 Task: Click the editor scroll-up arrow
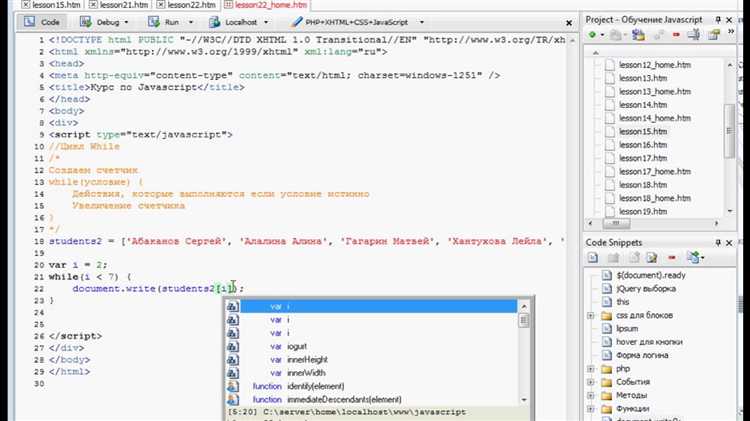coord(572,41)
